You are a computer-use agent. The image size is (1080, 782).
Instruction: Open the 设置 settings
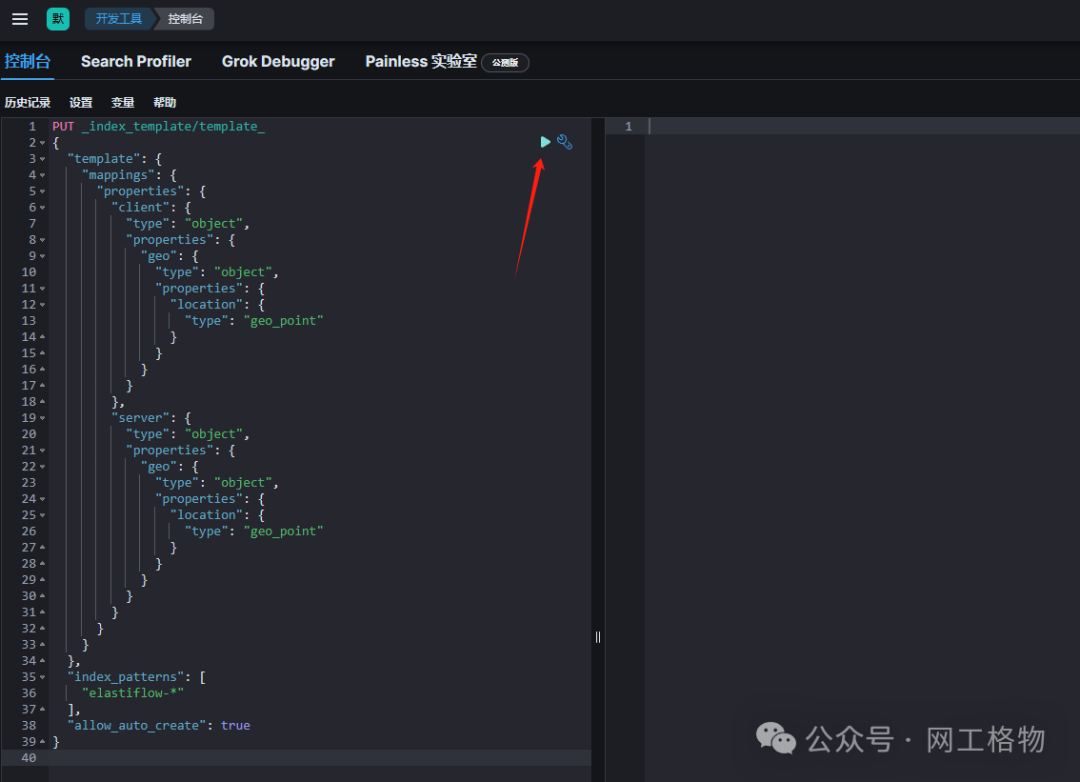tap(81, 102)
